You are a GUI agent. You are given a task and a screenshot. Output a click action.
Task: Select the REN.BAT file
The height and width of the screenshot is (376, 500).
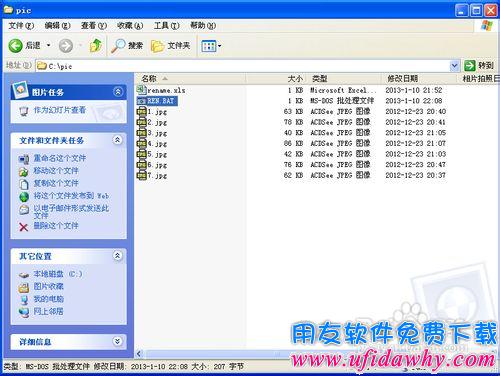click(157, 101)
